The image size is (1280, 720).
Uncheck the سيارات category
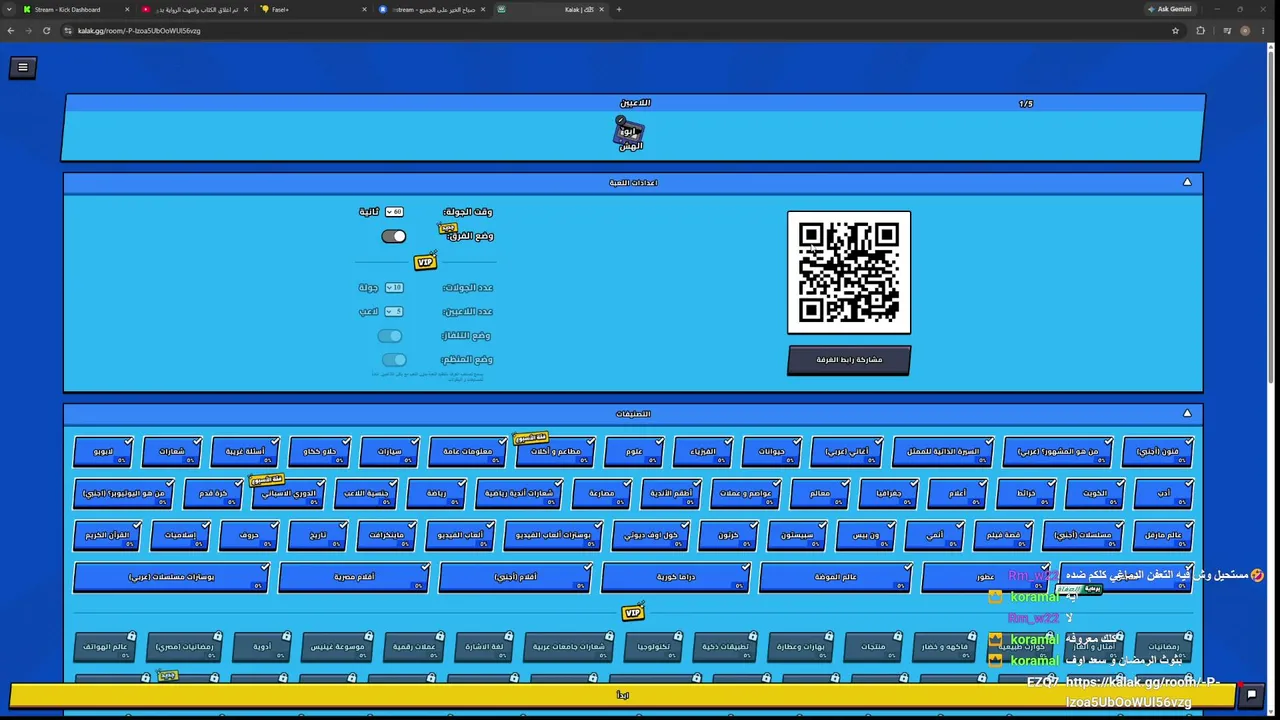(x=390, y=452)
